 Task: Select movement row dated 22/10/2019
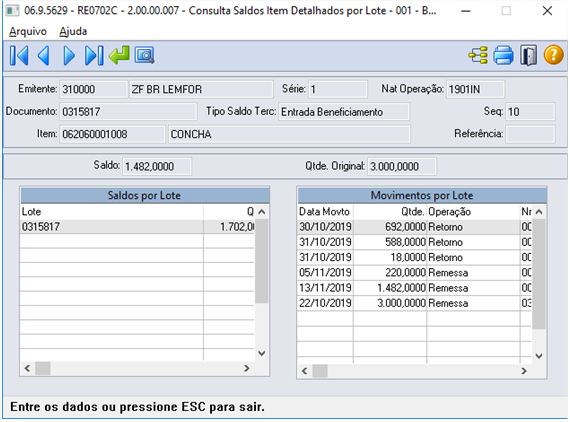414,303
